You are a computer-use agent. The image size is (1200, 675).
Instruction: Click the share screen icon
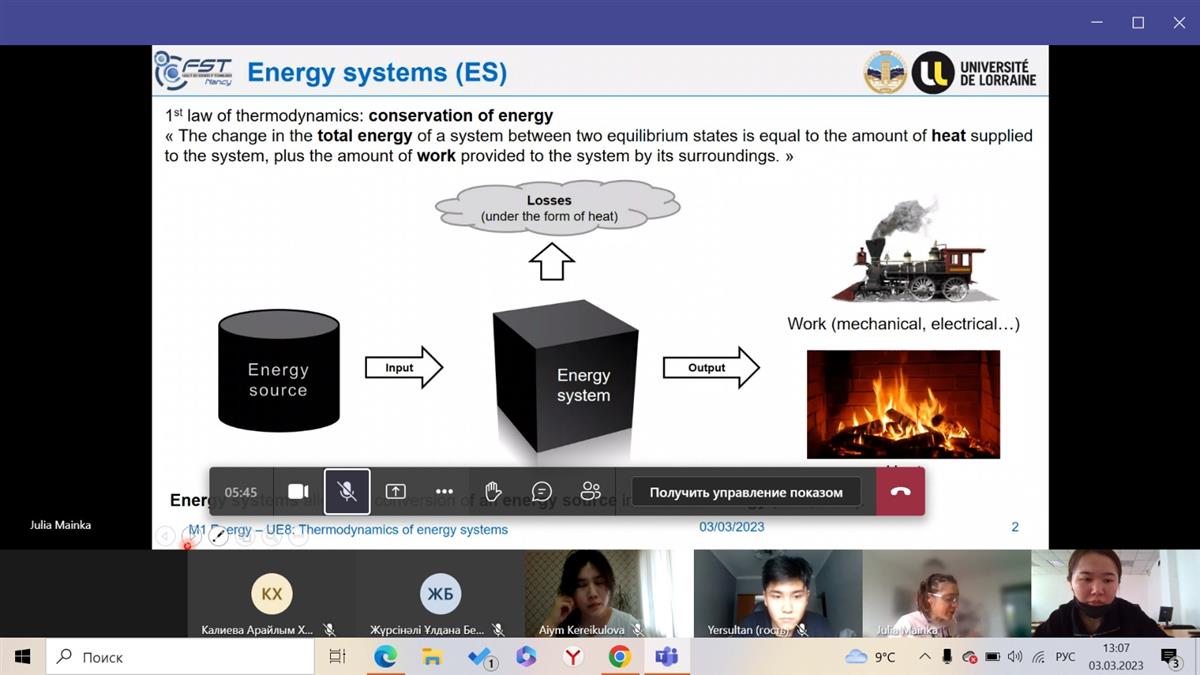396,492
